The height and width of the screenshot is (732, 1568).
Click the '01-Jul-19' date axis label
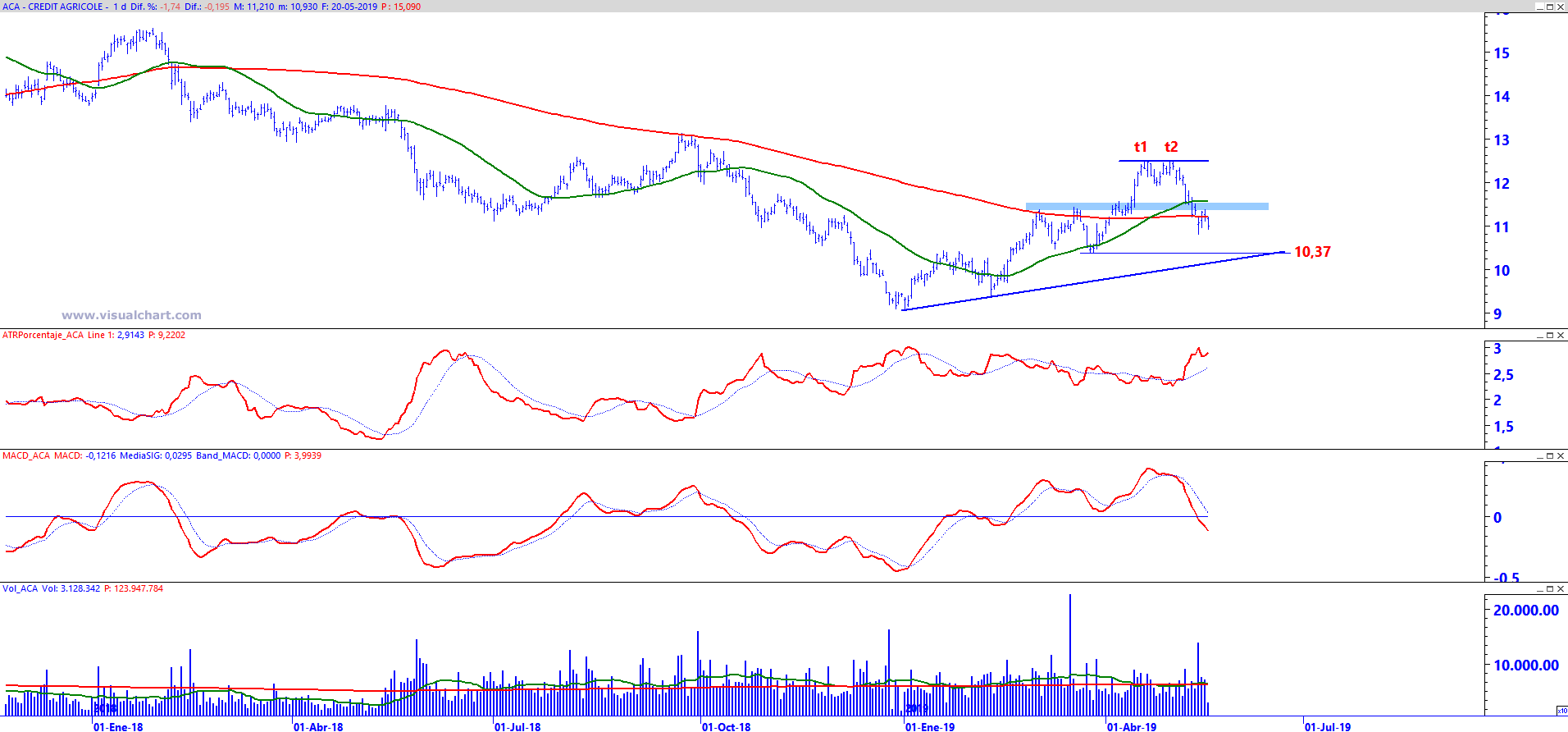(x=1328, y=727)
